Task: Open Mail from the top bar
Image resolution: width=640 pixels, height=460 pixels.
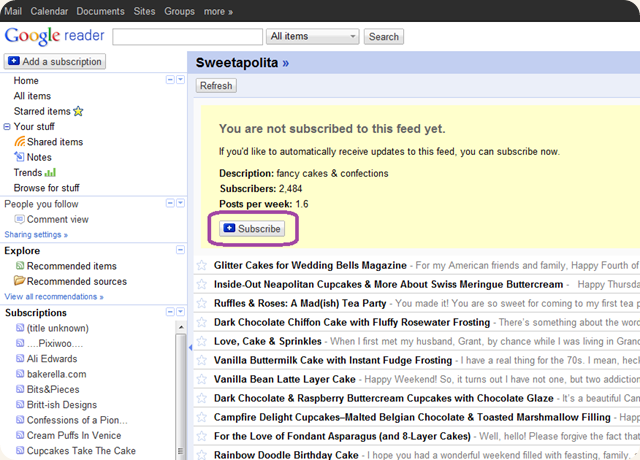Action: [x=13, y=11]
